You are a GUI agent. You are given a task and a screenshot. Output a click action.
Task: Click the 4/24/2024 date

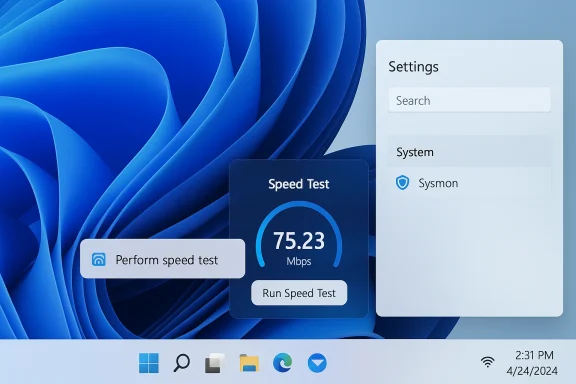(532, 371)
